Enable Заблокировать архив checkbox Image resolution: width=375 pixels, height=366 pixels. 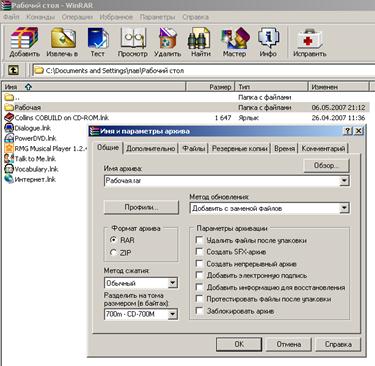(199, 311)
